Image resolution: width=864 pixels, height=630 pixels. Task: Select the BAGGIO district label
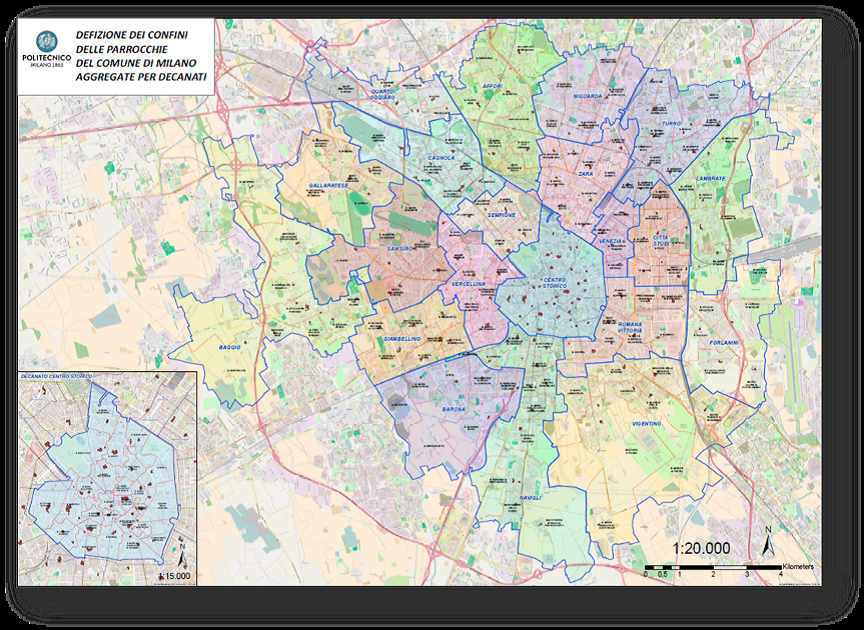point(230,347)
